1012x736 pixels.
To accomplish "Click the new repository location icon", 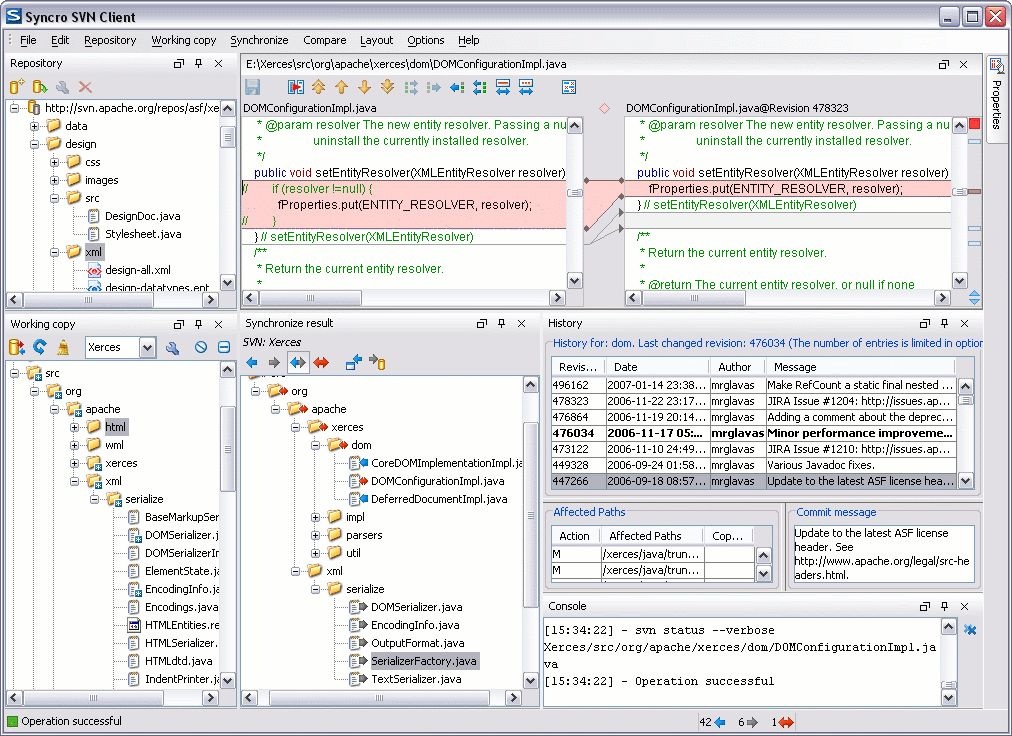I will pos(17,88).
